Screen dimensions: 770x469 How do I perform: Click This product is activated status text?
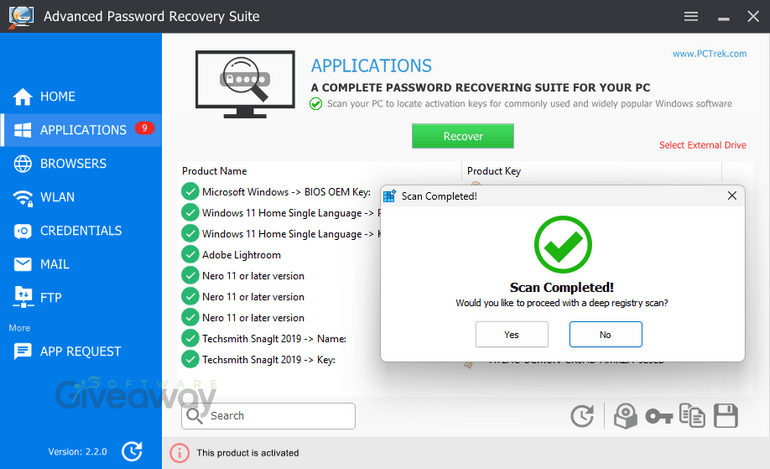[x=248, y=453]
